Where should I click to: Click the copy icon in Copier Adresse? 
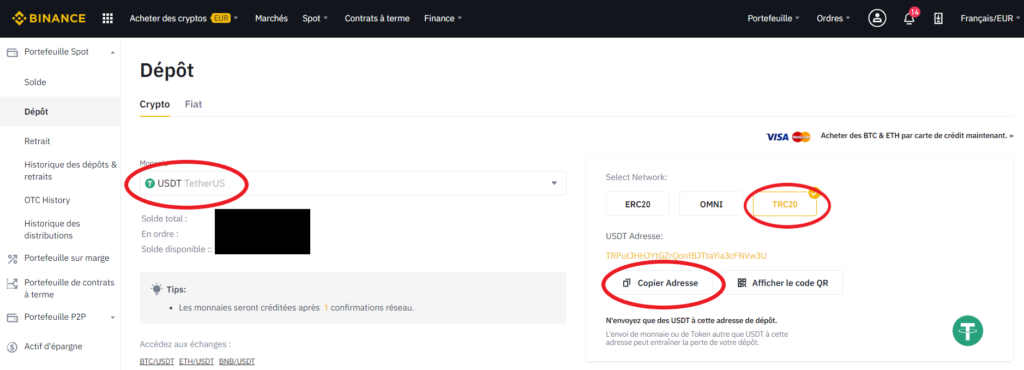point(627,283)
